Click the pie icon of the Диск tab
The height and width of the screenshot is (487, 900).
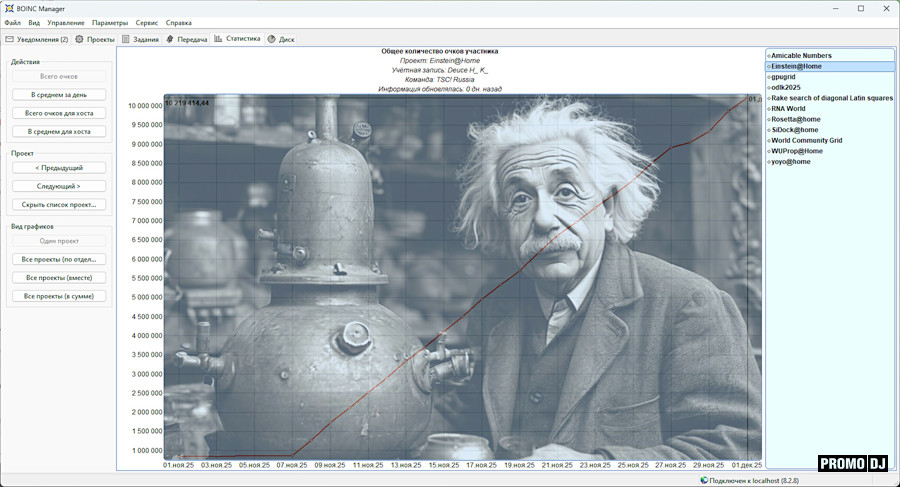coord(271,39)
